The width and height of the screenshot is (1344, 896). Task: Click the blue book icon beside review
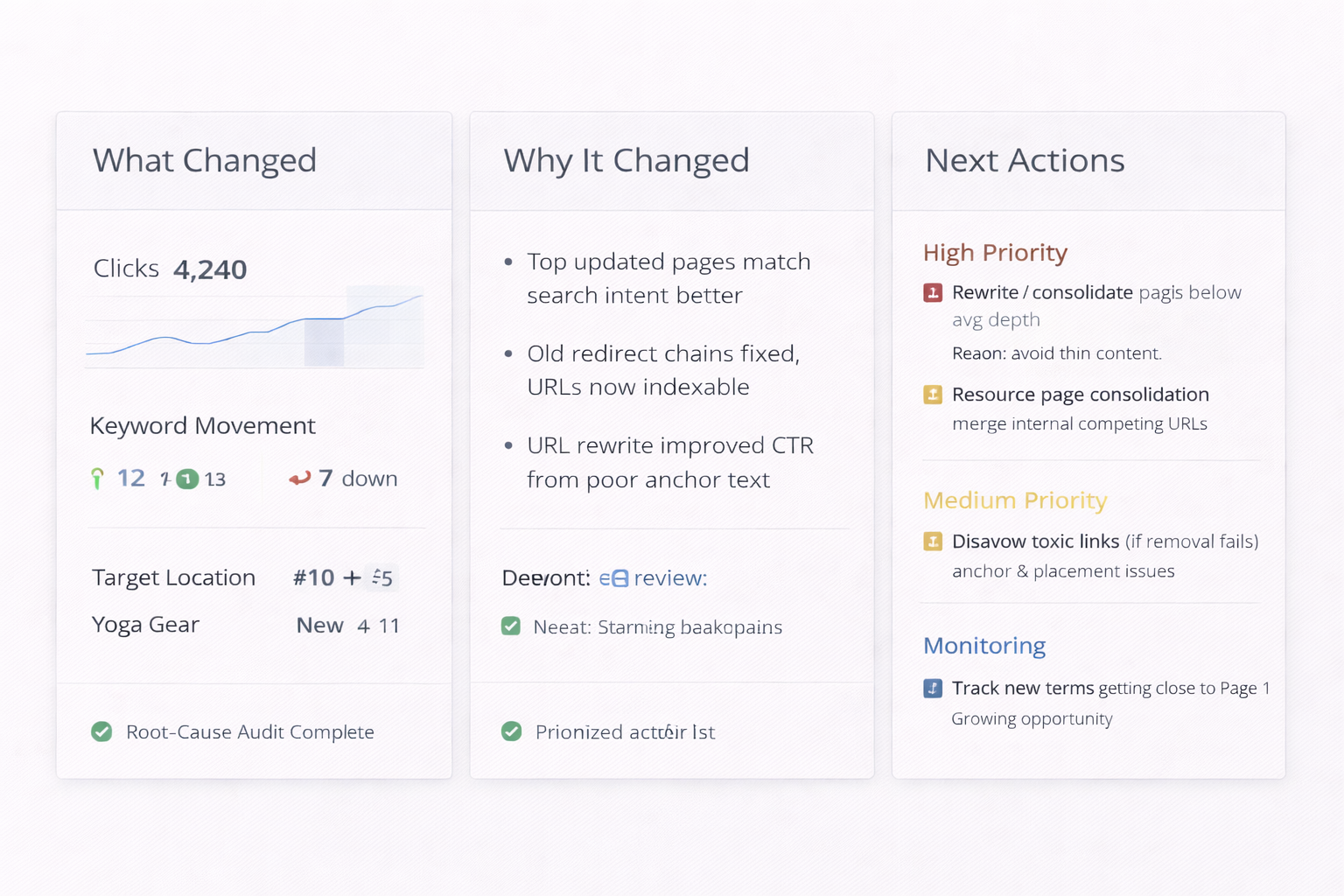(619, 577)
